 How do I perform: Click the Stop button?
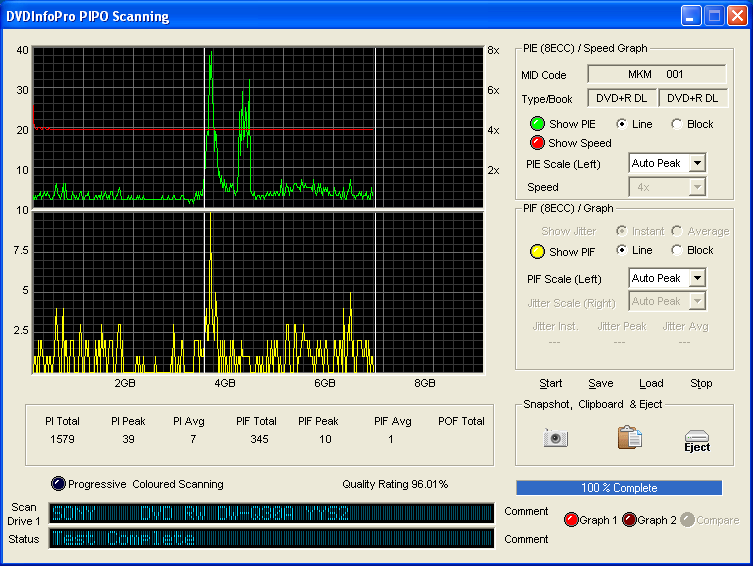click(701, 383)
